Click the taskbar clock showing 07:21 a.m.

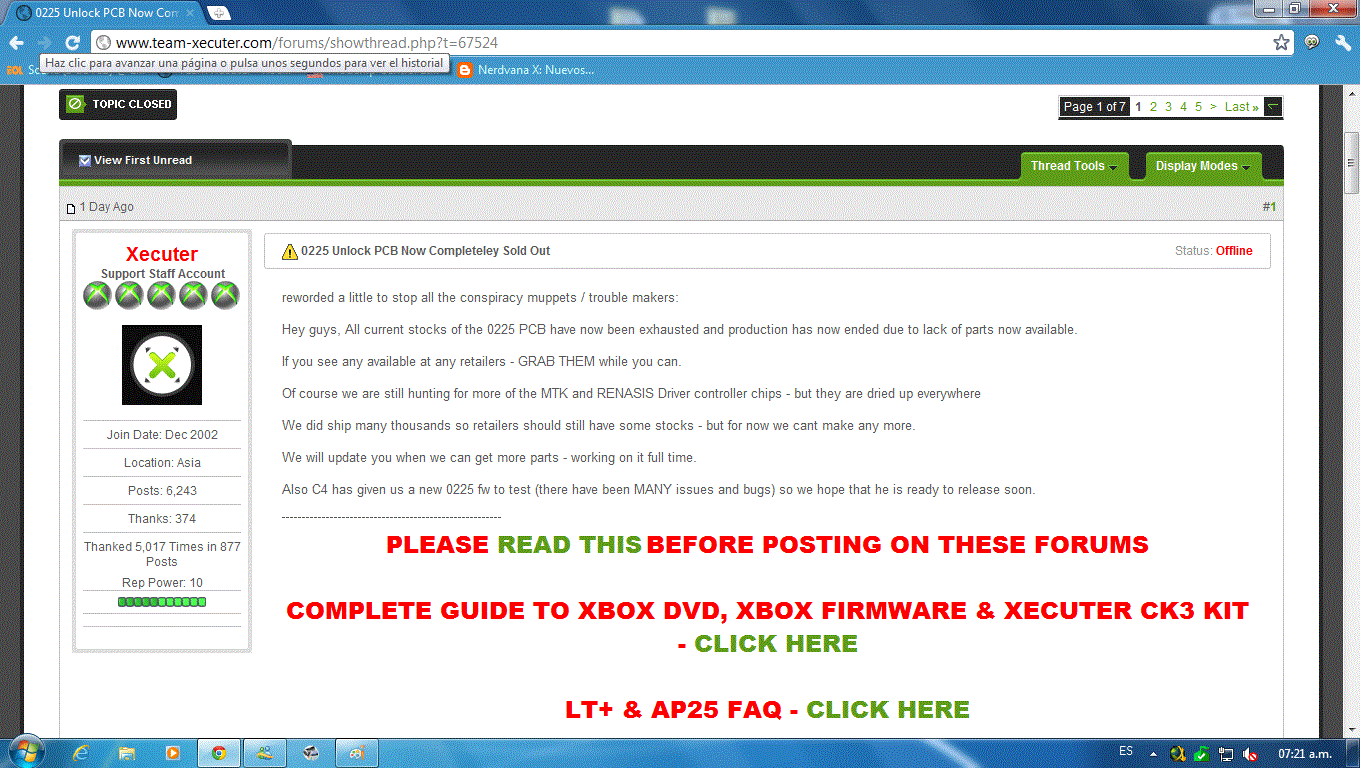(1305, 753)
